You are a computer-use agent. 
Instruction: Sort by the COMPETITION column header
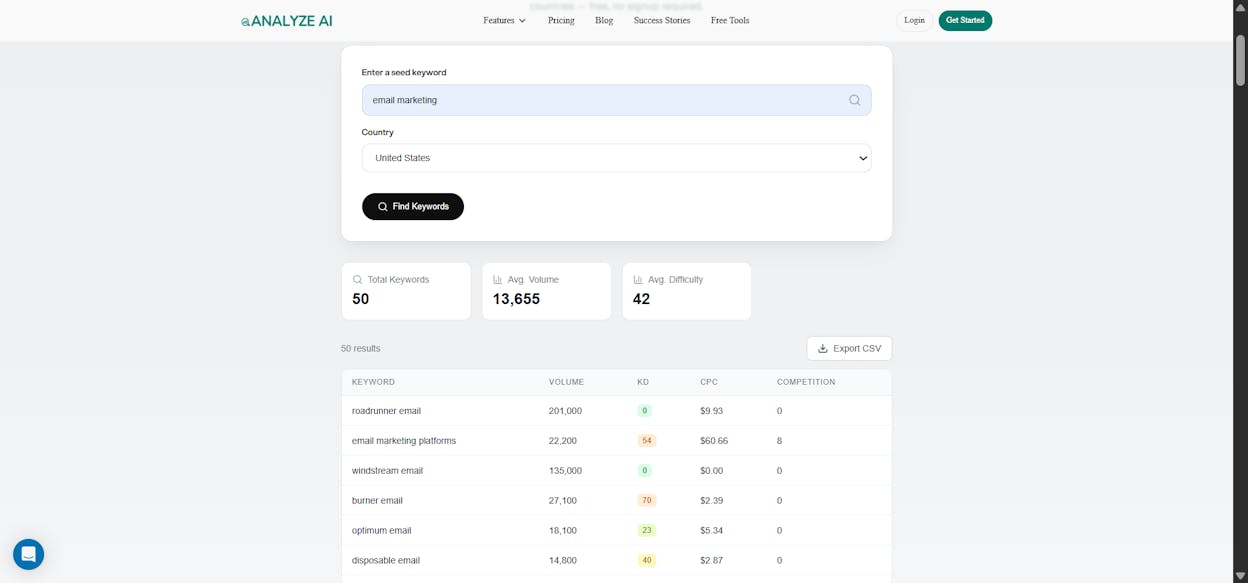point(806,382)
